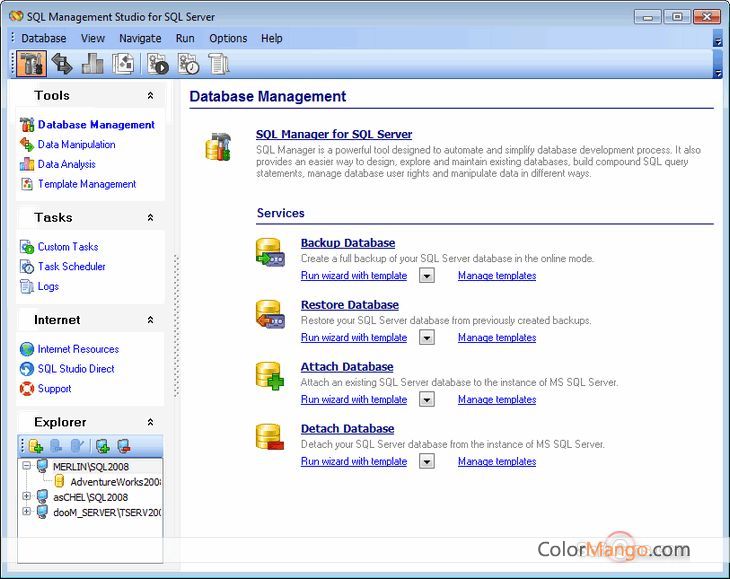Select the MERLIN\SQL2008 host in Explorer
This screenshot has width=730, height=579.
point(90,466)
